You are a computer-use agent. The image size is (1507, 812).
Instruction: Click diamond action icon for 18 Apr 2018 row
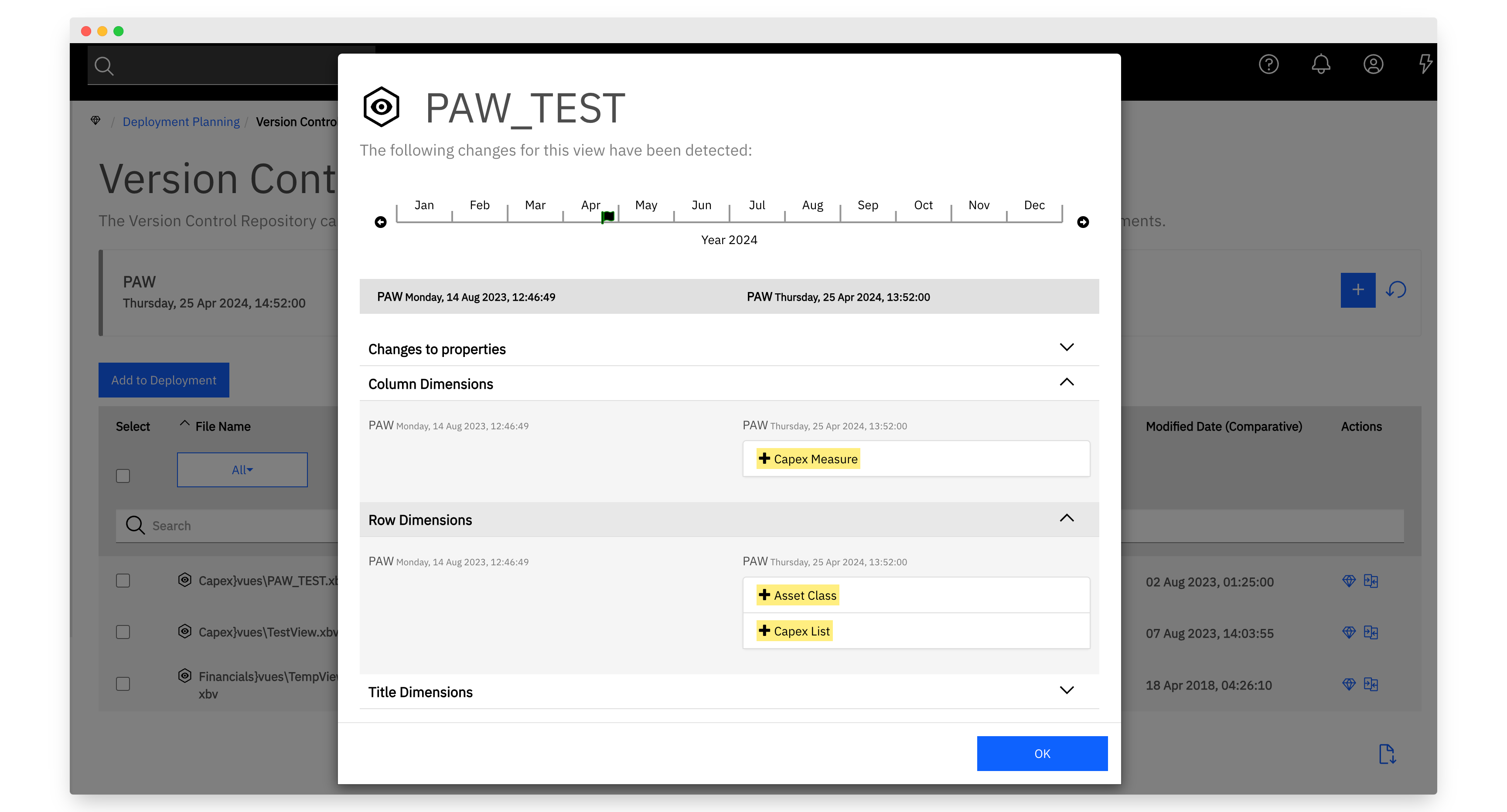click(1349, 684)
